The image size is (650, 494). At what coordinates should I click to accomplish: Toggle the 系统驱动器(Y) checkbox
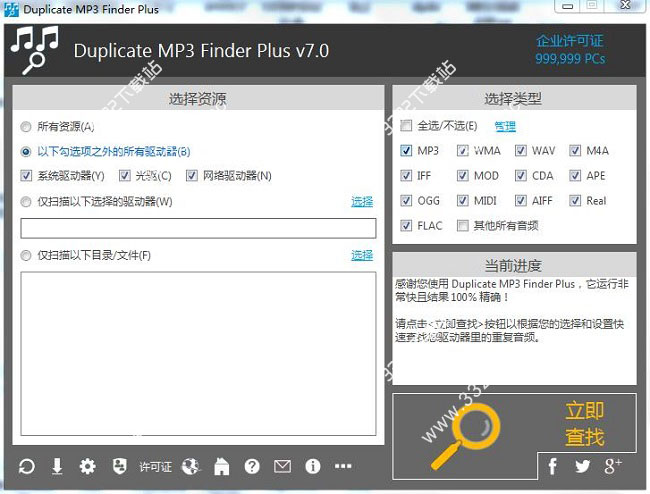coord(26,176)
